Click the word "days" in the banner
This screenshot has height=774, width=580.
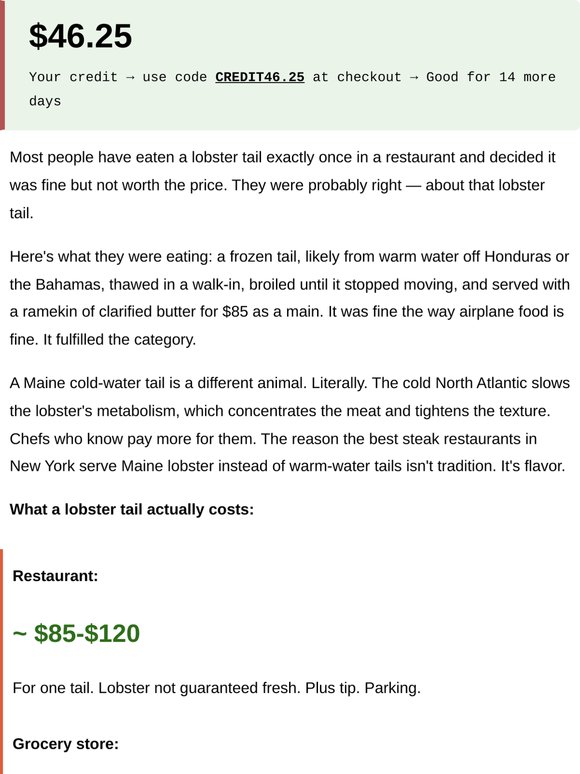[45, 101]
